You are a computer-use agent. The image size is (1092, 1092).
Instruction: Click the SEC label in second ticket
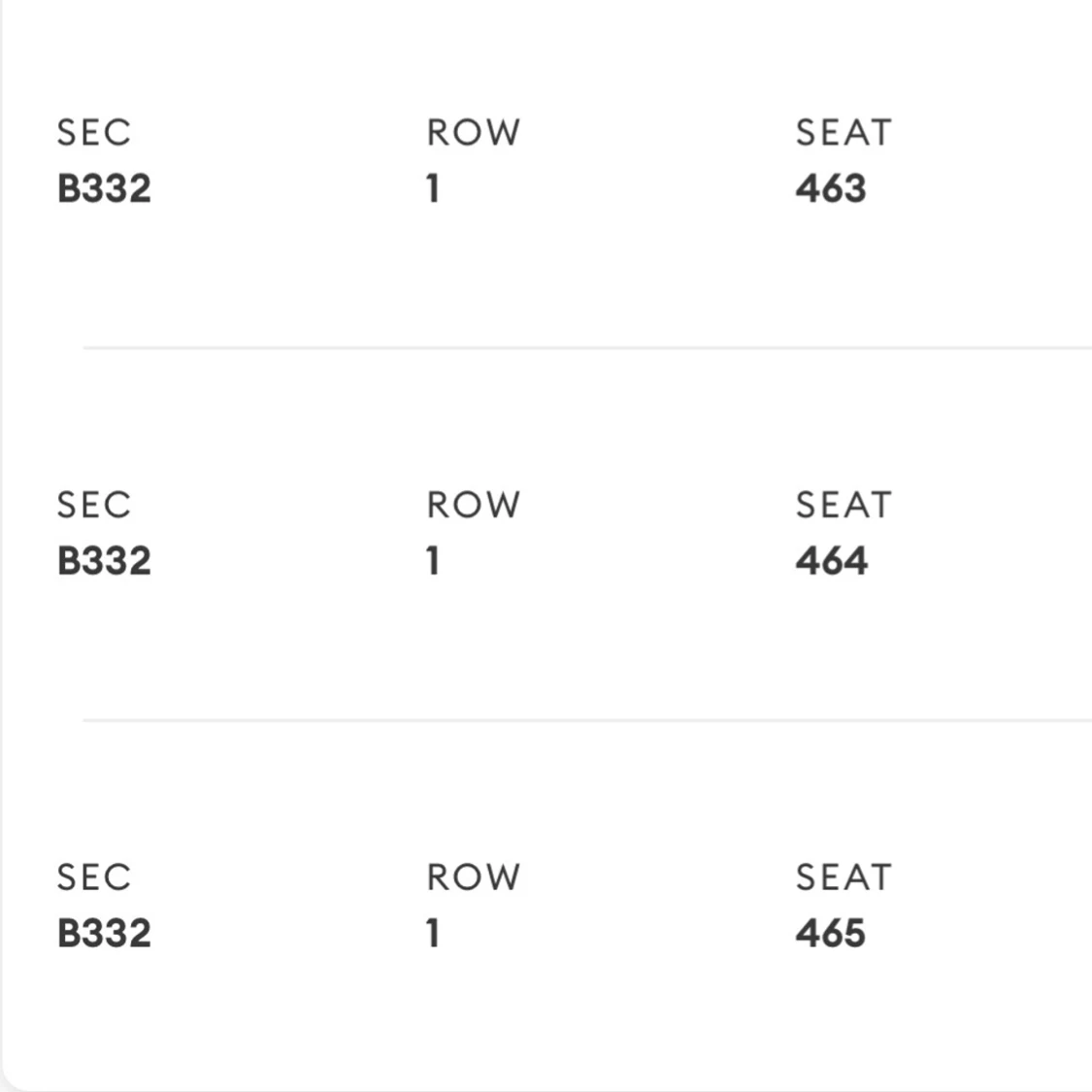(x=93, y=504)
